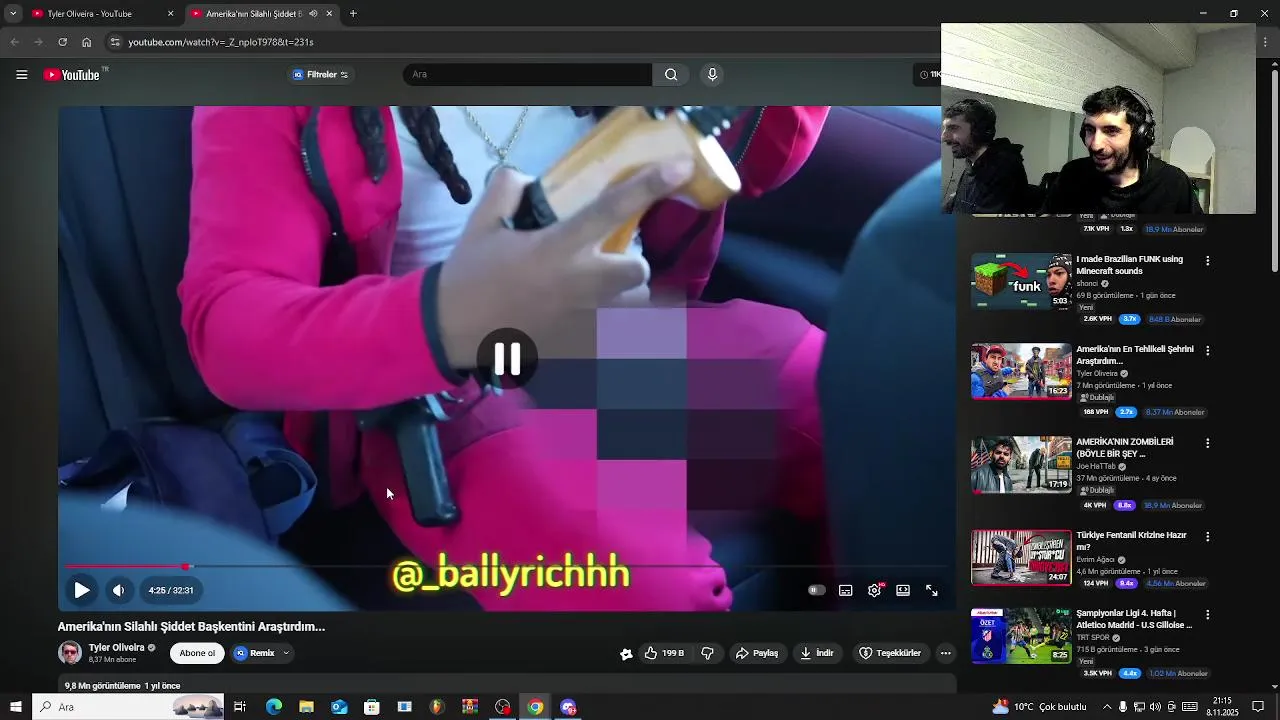Open File Explorer from taskbar

[306, 707]
